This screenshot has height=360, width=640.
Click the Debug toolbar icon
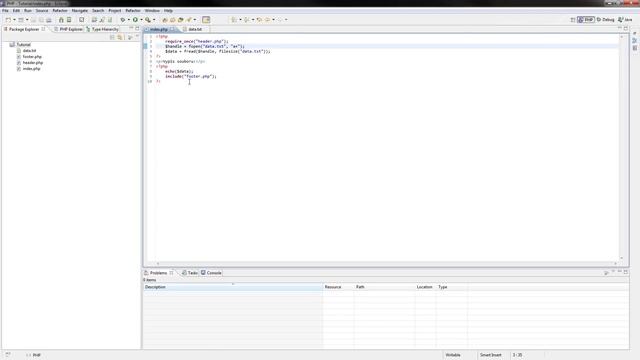(x=122, y=20)
